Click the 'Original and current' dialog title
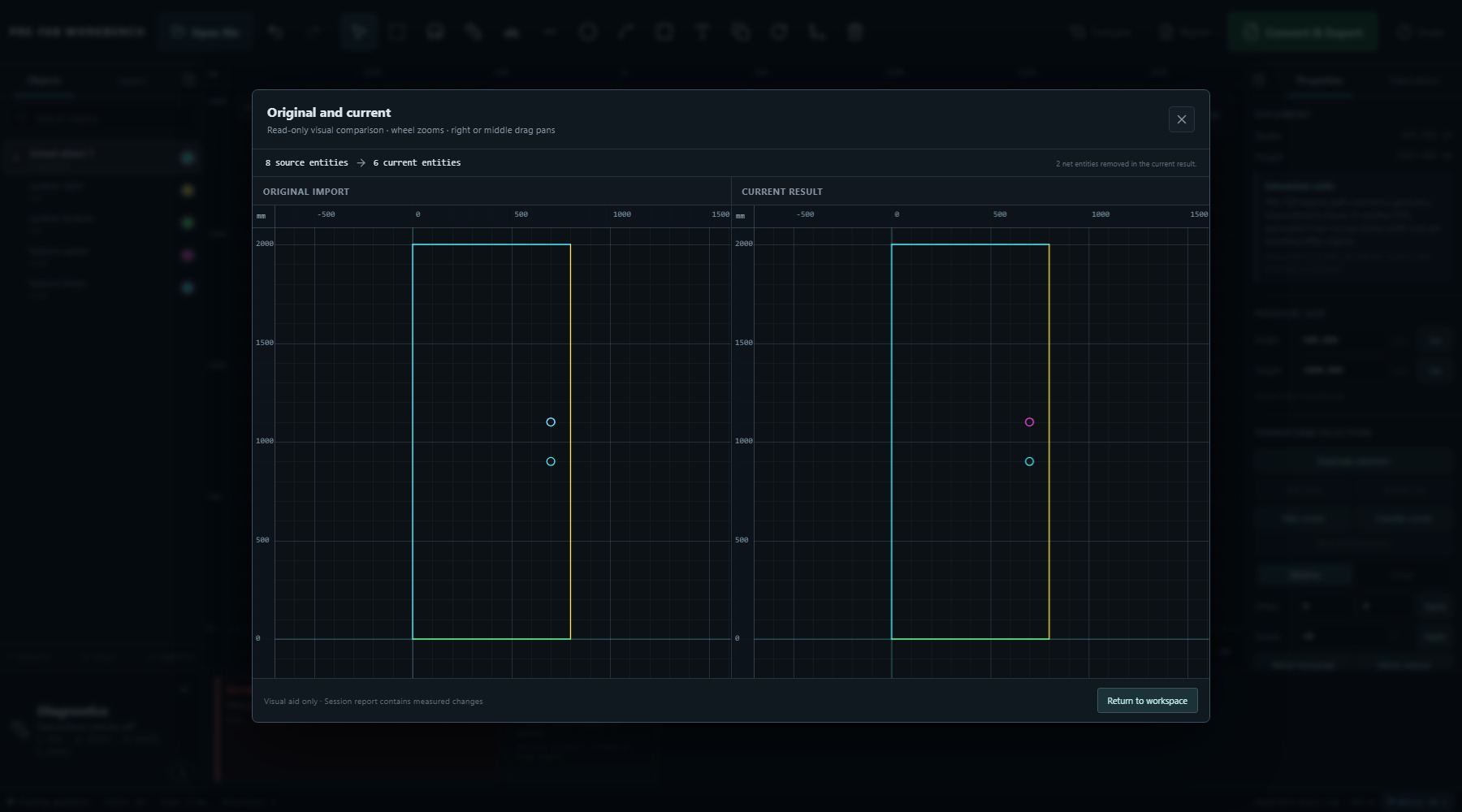Image resolution: width=1462 pixels, height=812 pixels. click(329, 113)
